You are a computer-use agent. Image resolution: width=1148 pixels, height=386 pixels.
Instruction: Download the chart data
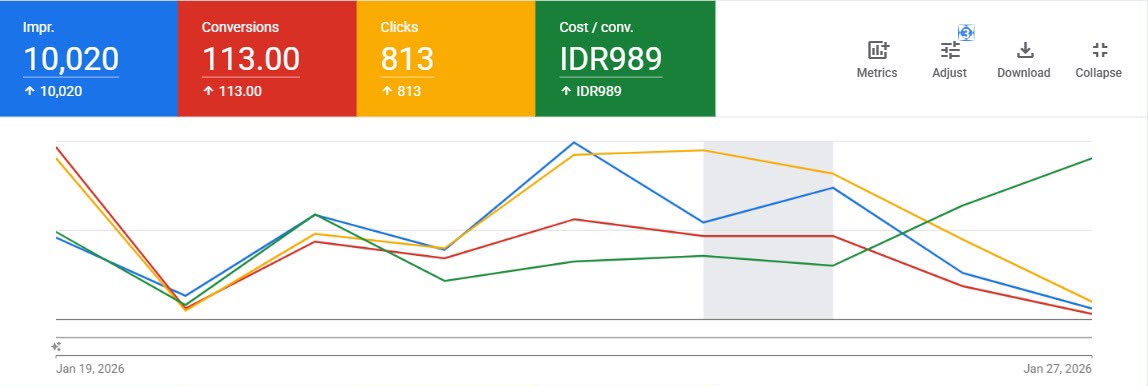(1025, 51)
